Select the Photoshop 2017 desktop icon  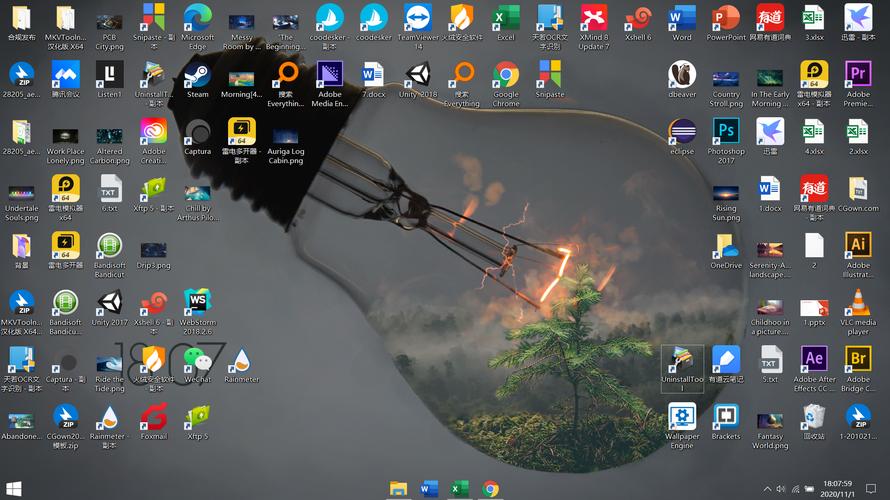(x=726, y=133)
